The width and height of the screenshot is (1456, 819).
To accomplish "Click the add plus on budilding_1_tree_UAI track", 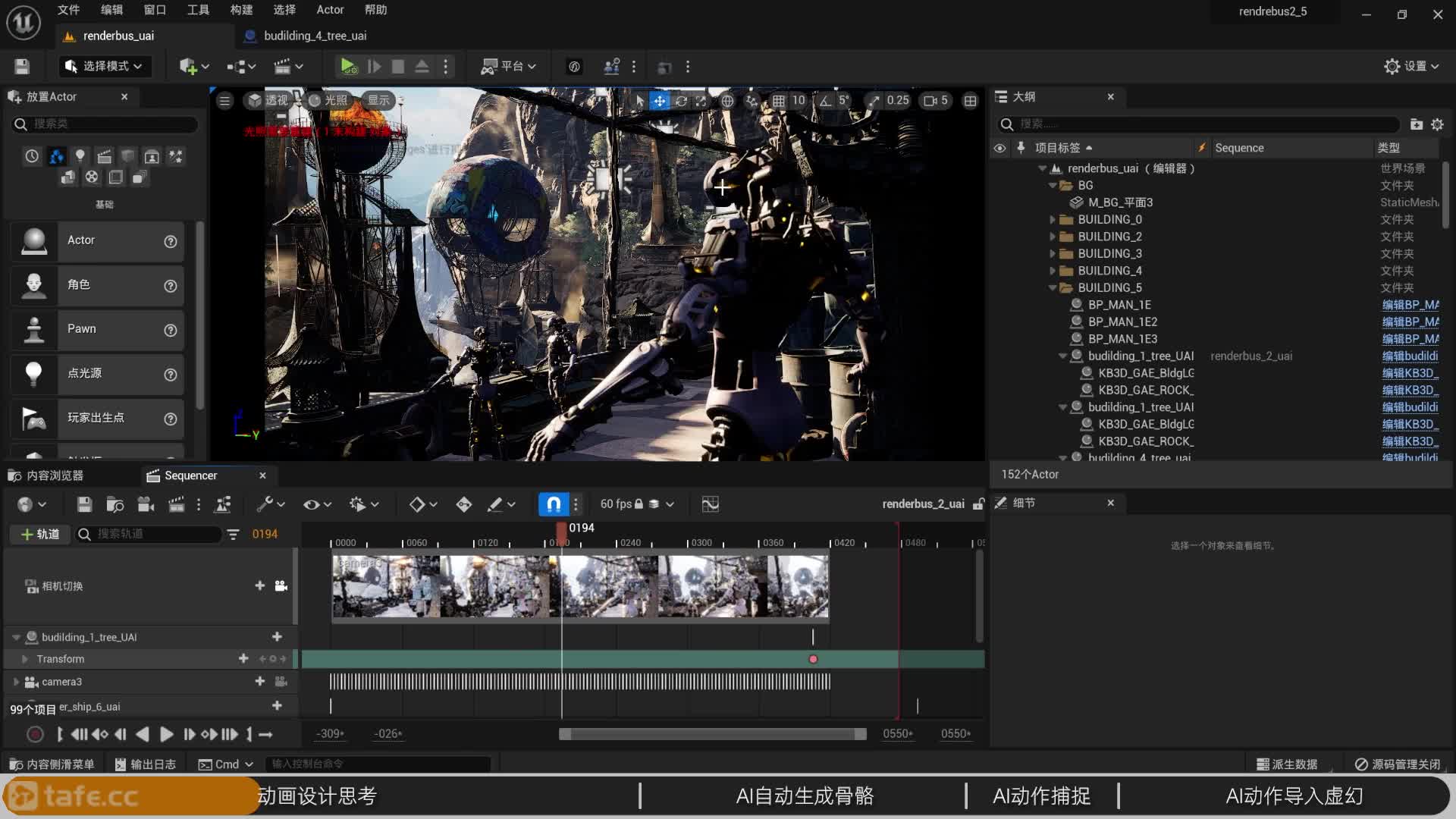I will [x=277, y=637].
